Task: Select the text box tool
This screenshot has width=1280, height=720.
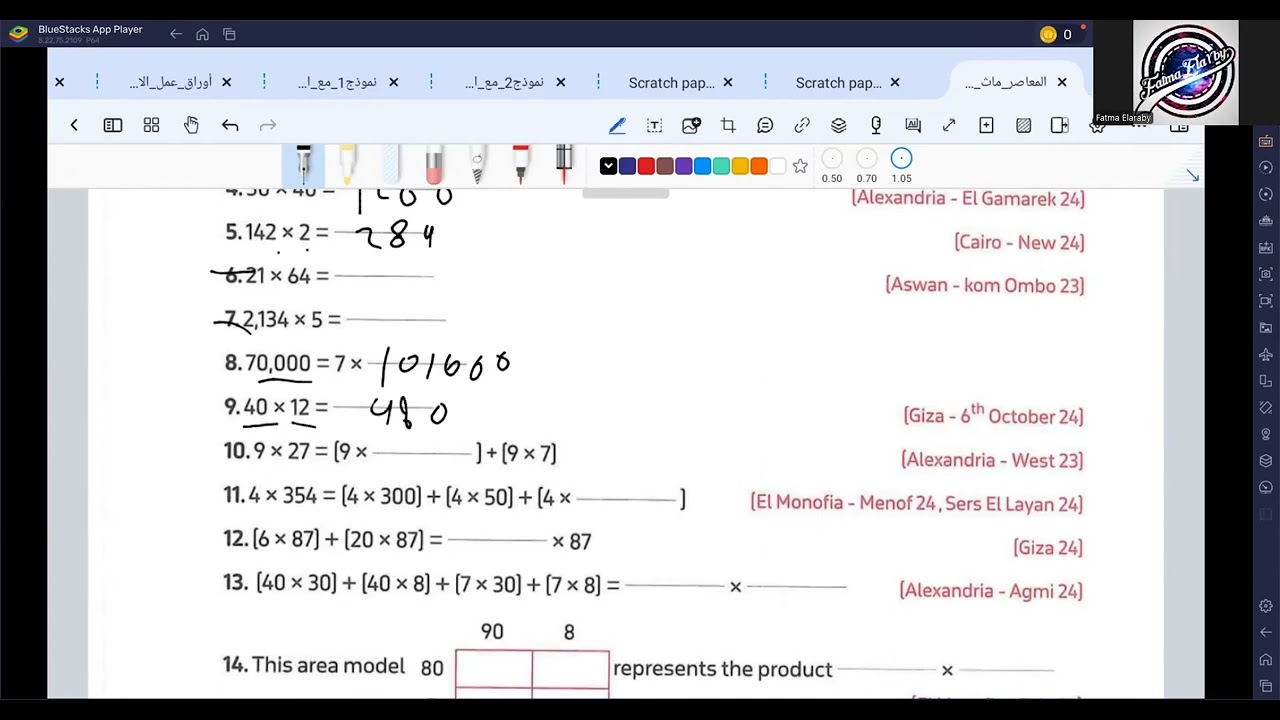Action: coord(654,125)
